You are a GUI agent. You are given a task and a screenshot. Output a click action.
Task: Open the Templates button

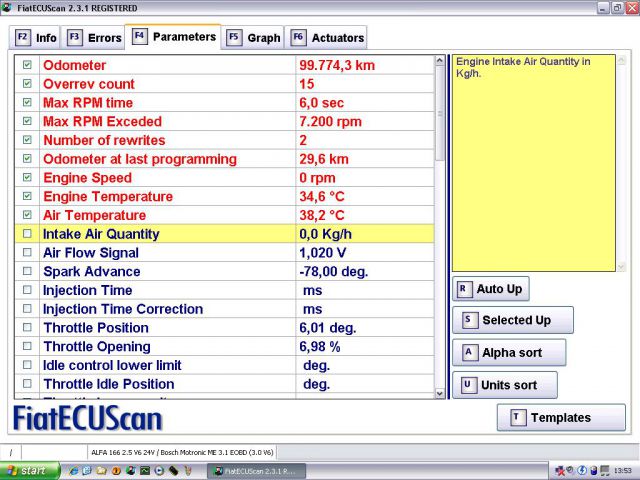coord(561,418)
